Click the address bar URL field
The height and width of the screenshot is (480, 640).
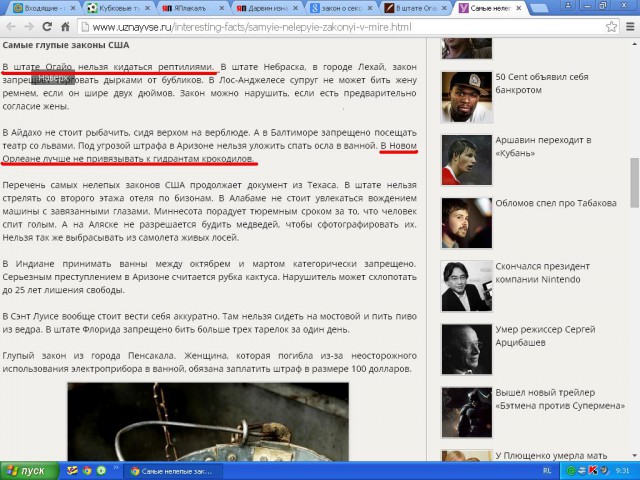[348, 27]
